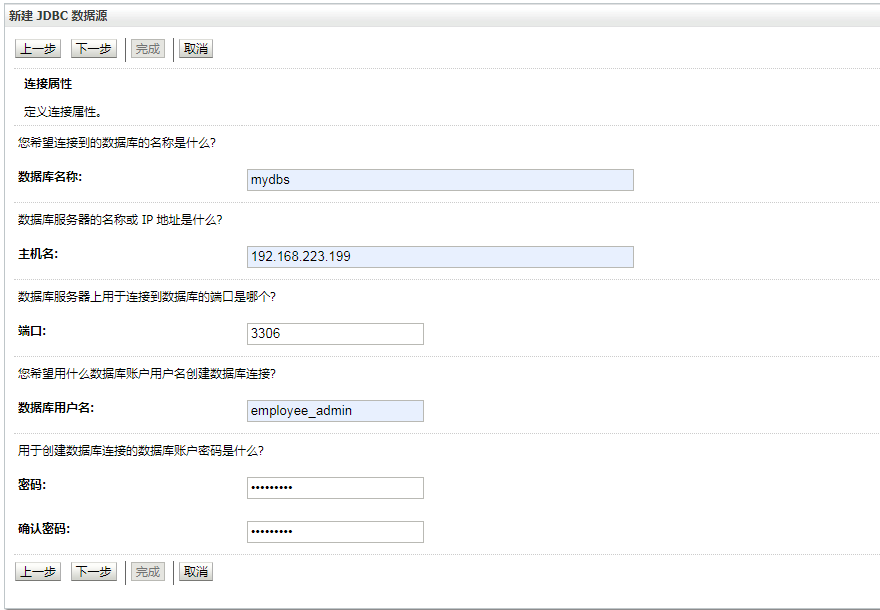
Task: Select the port field showing 3306
Action: click(x=335, y=334)
